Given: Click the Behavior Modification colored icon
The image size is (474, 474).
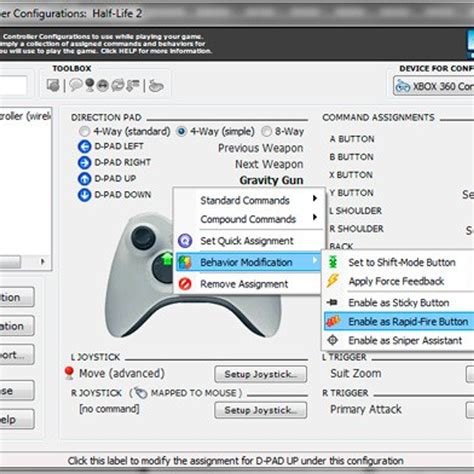Looking at the screenshot, I should (185, 262).
